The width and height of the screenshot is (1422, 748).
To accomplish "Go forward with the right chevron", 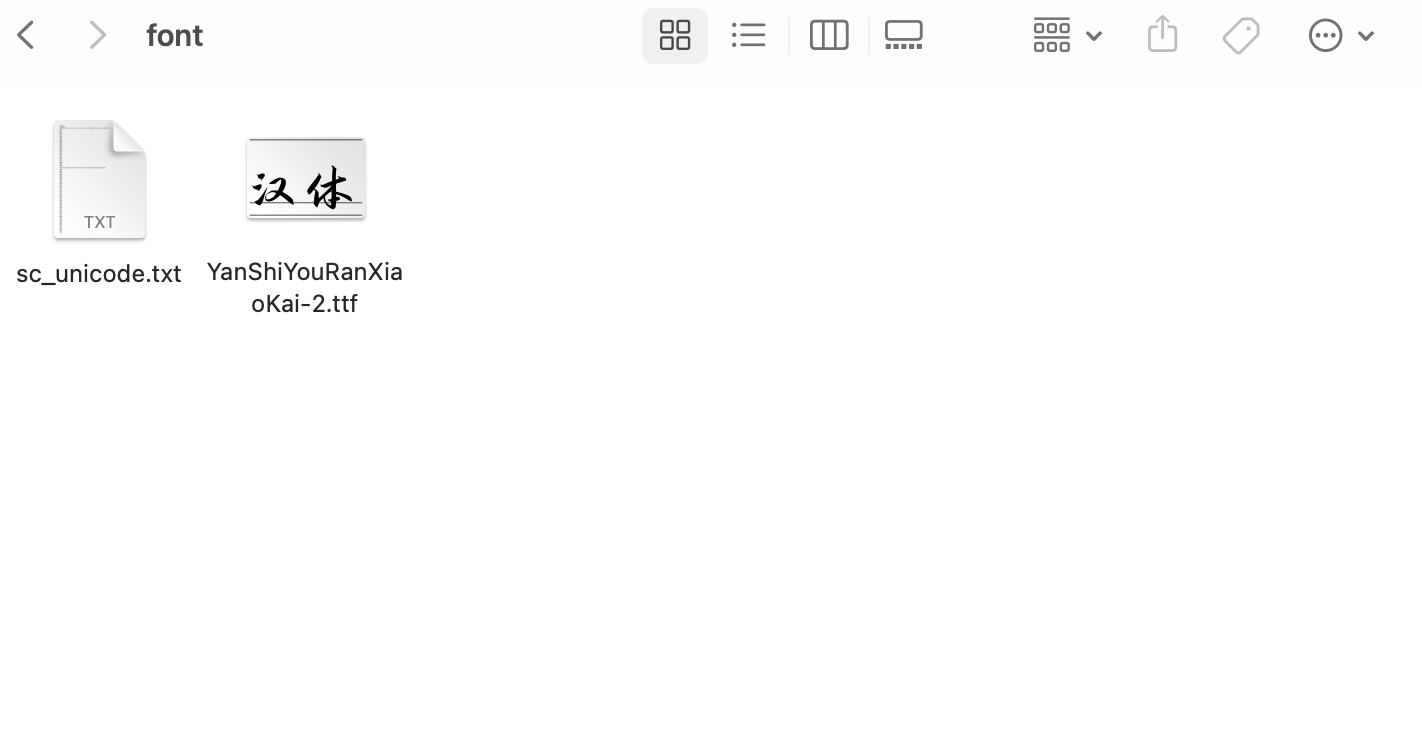I will [x=97, y=36].
